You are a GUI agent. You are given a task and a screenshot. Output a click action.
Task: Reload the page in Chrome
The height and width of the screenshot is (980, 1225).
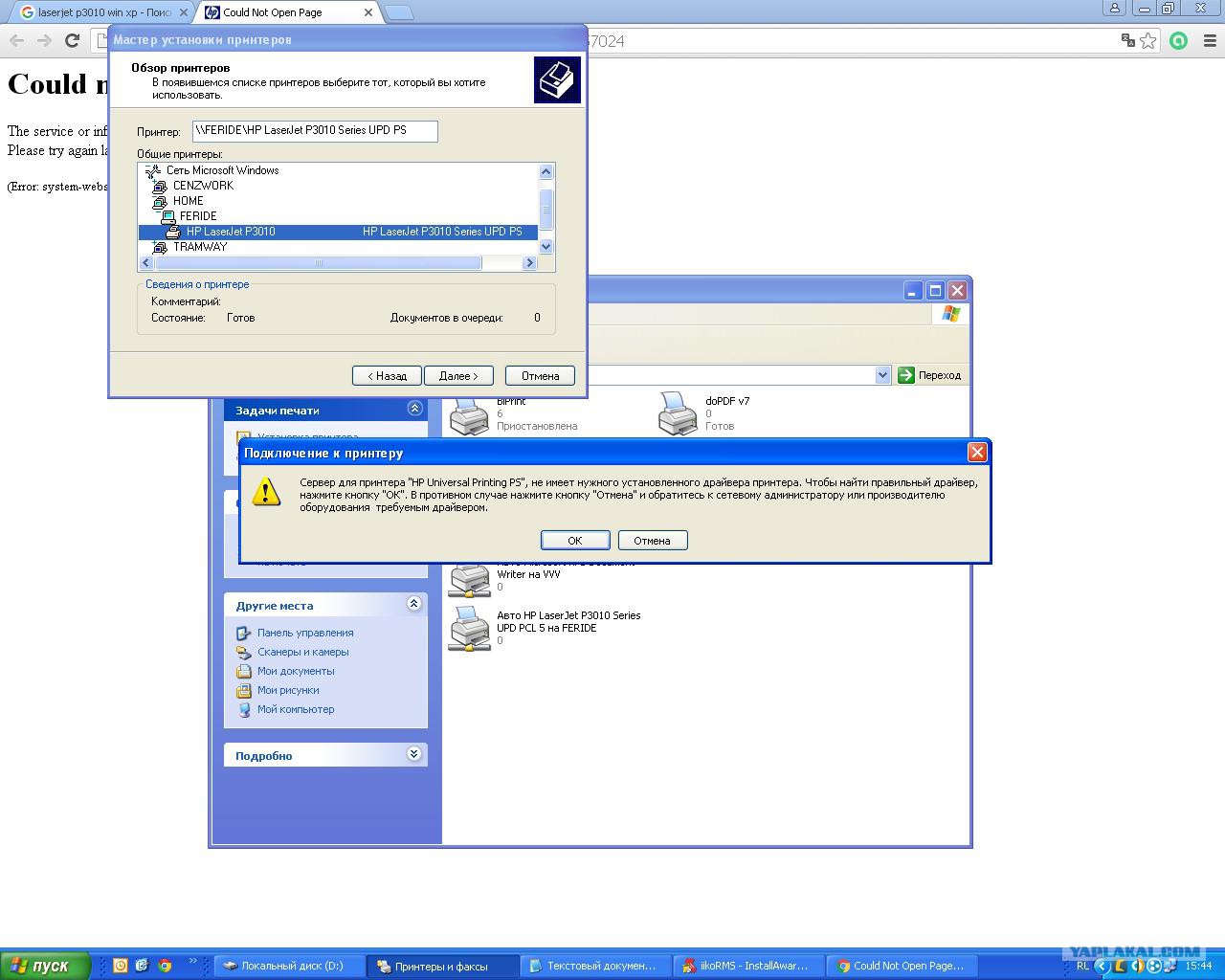72,40
